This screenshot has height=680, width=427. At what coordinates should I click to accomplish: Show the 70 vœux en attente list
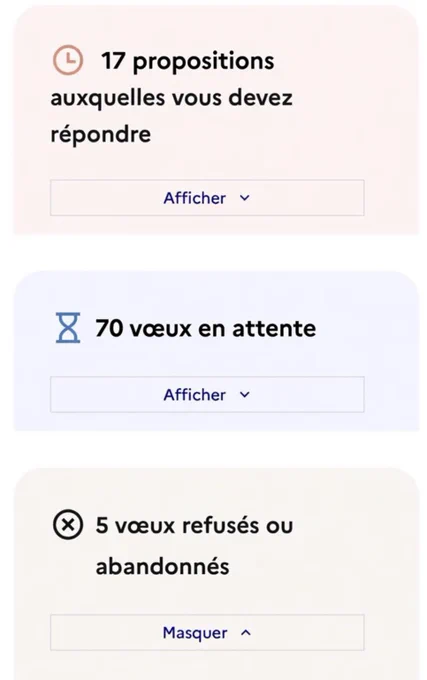coord(207,395)
